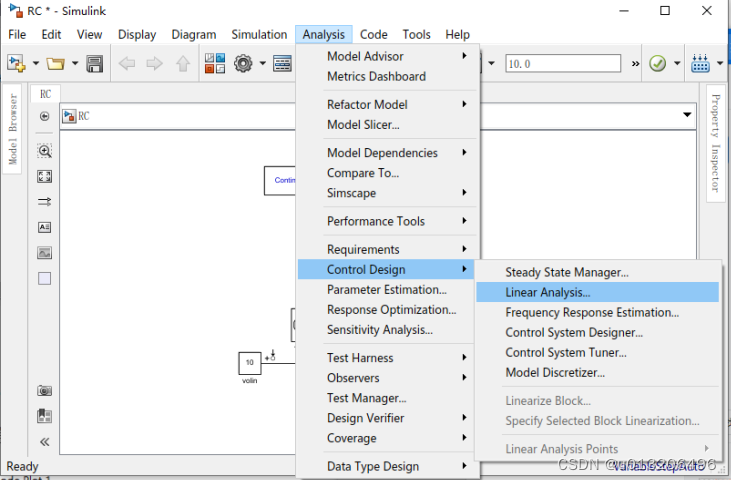Viewport: 731px width, 480px height.
Task: Select Model Discretizer... entry
Action: (597, 372)
